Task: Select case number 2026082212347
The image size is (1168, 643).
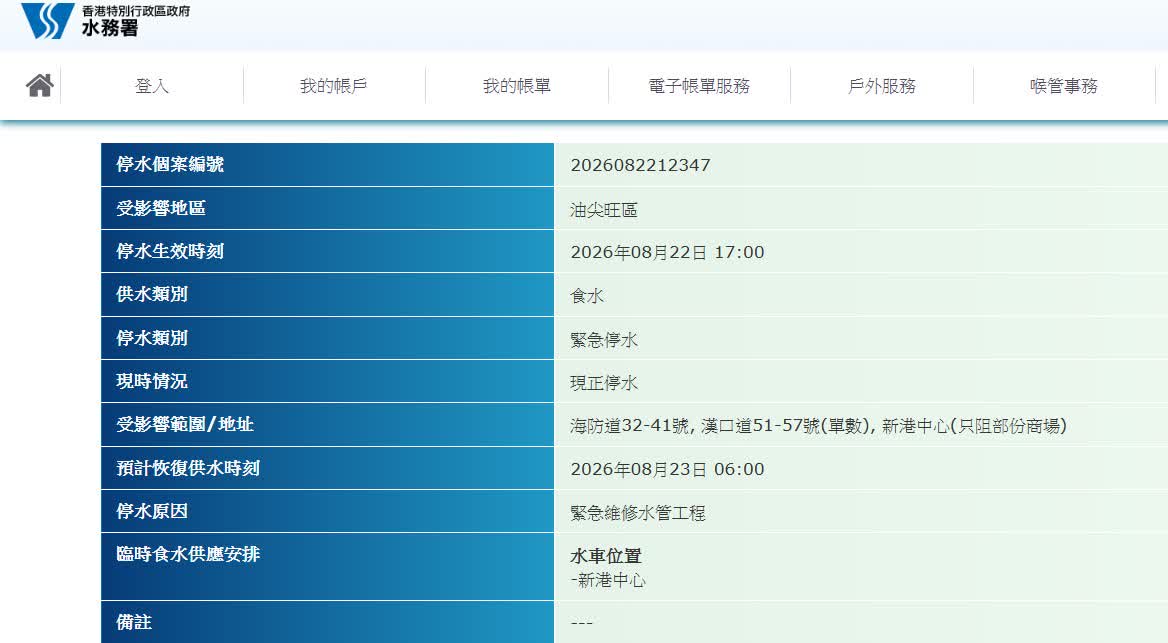Action: 640,165
